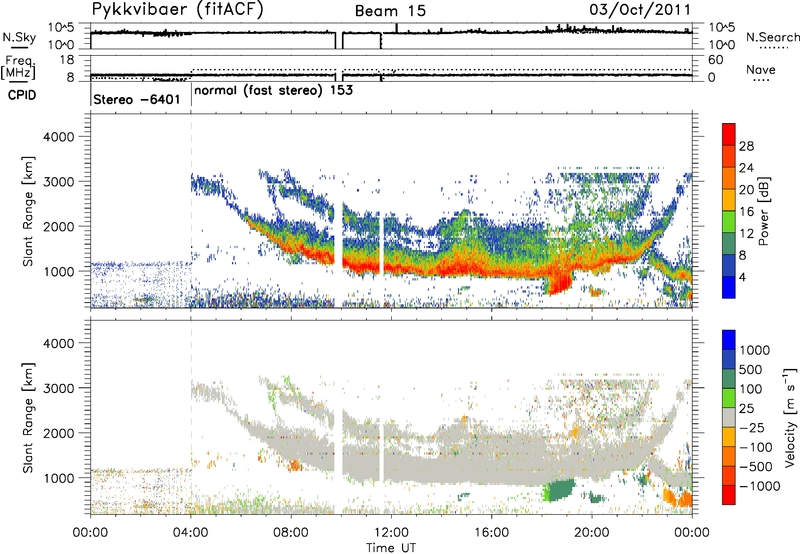The width and height of the screenshot is (800, 554).
Task: Click the 08:00 time axis label
Action: [291, 533]
